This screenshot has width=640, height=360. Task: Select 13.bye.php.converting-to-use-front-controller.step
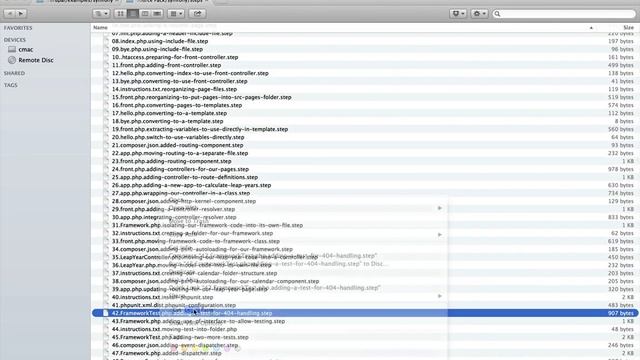click(180, 81)
